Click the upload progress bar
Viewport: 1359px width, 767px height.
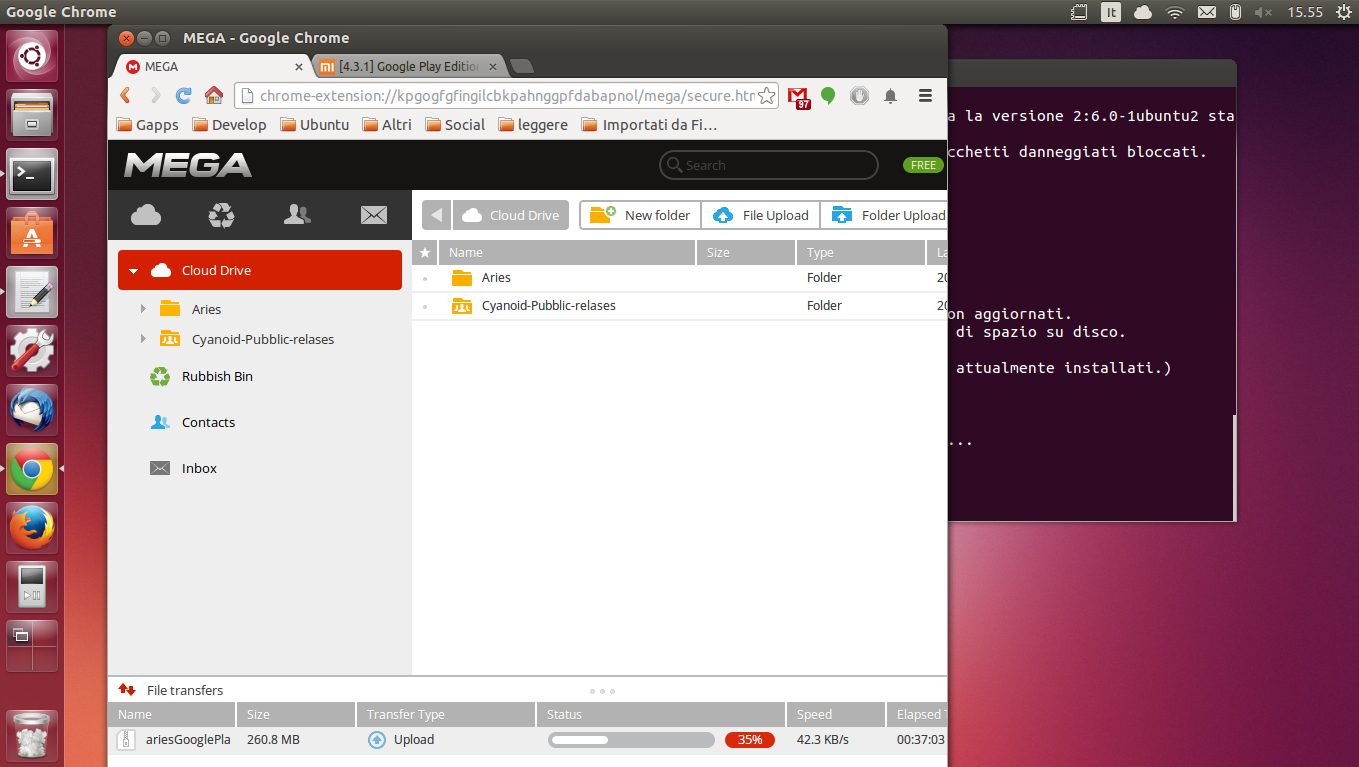631,740
